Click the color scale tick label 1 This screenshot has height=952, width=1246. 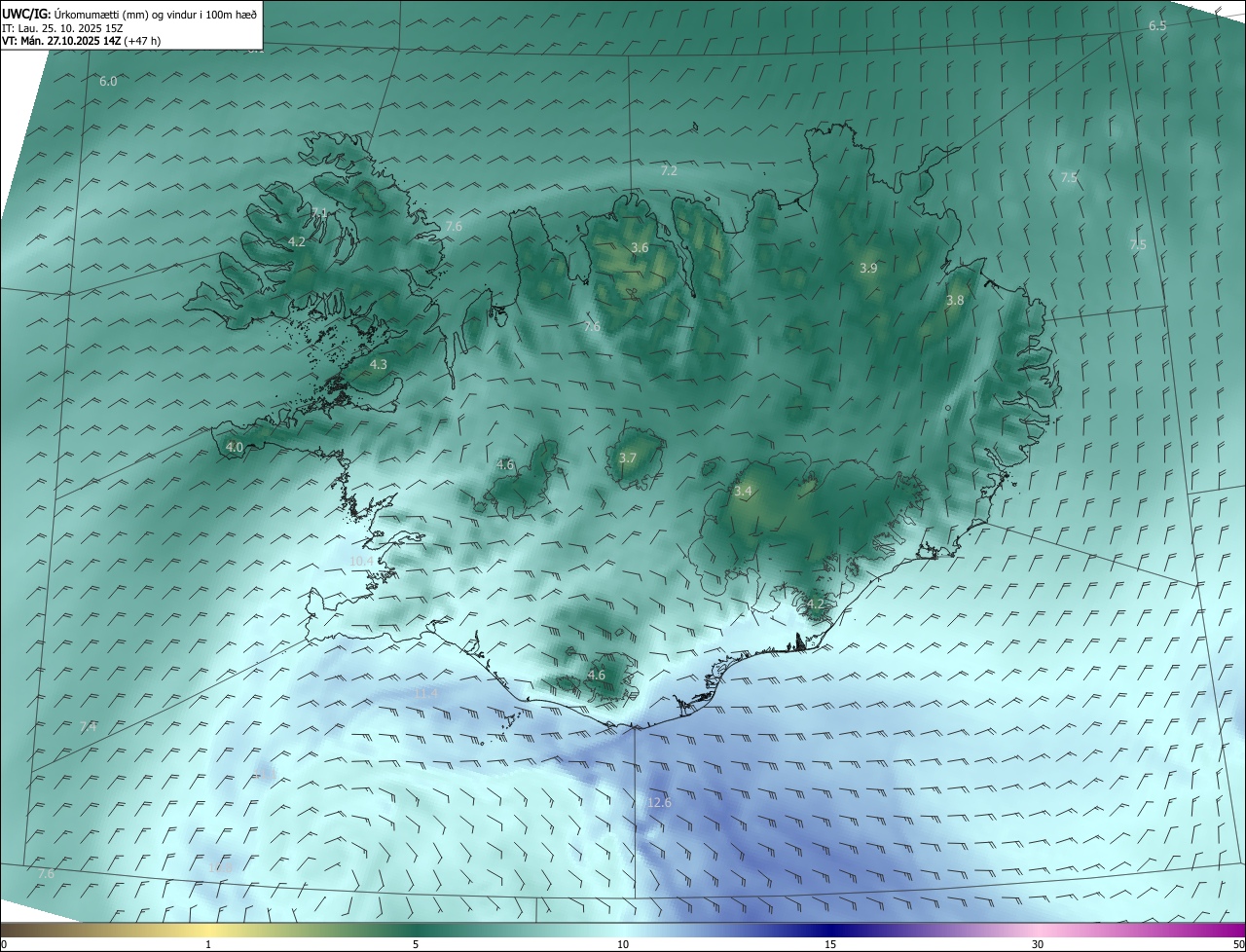point(208,945)
